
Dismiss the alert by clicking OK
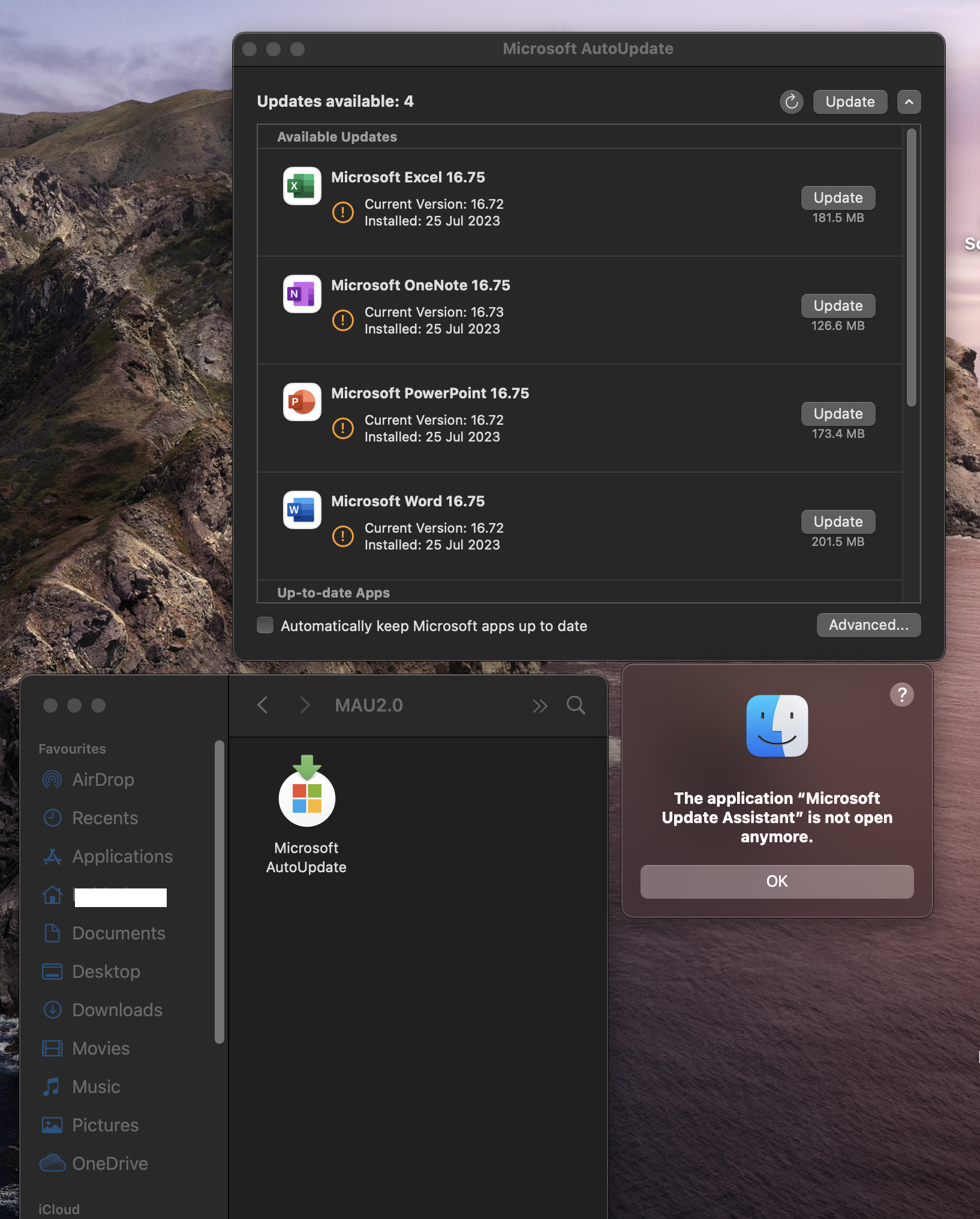coord(777,881)
